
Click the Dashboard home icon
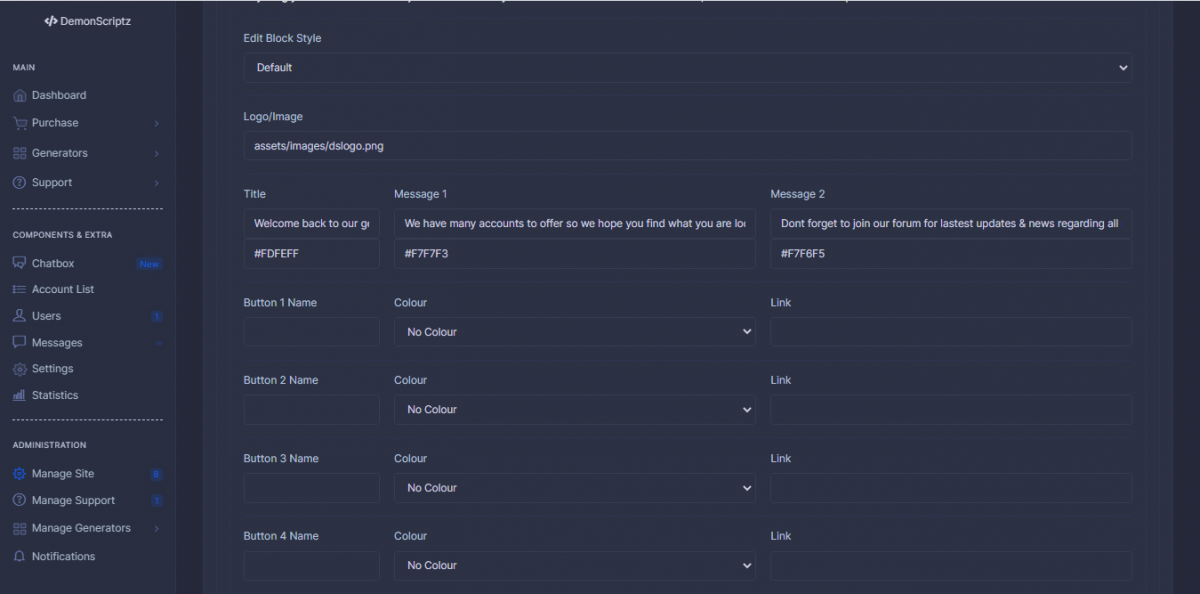tap(20, 96)
